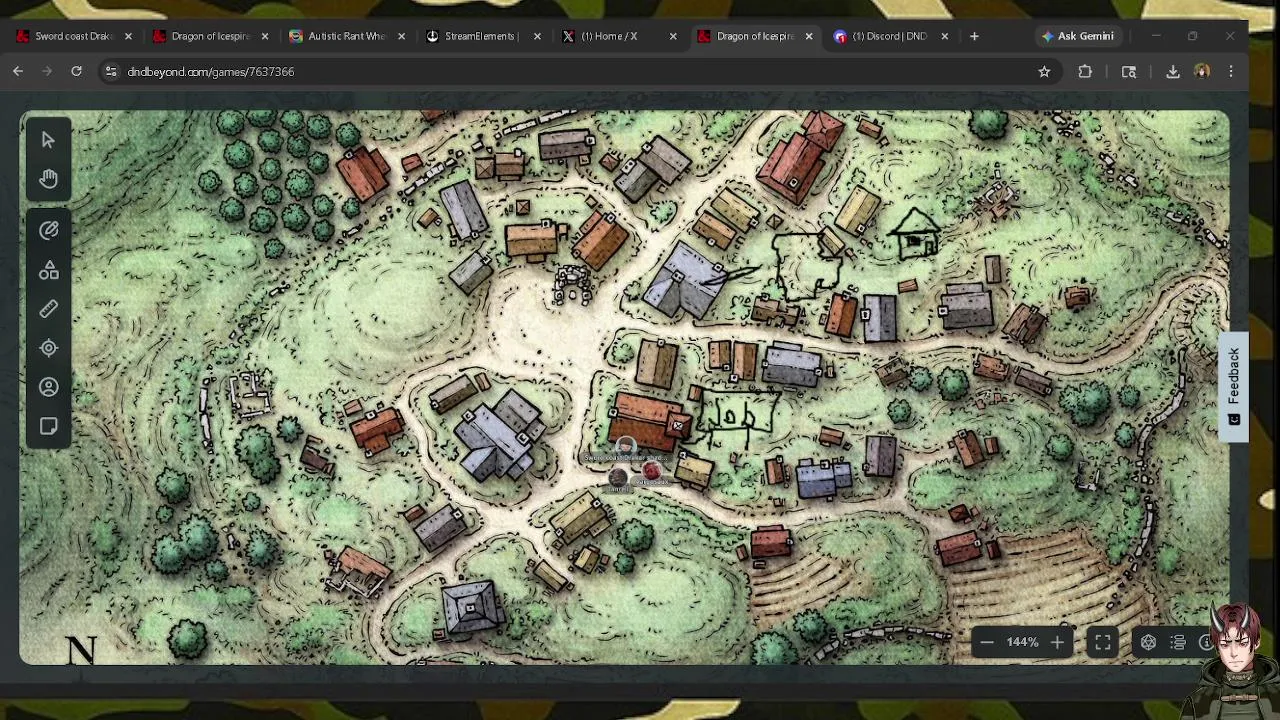Reload the dndbeyond page
Image resolution: width=1280 pixels, height=720 pixels.
pos(76,71)
